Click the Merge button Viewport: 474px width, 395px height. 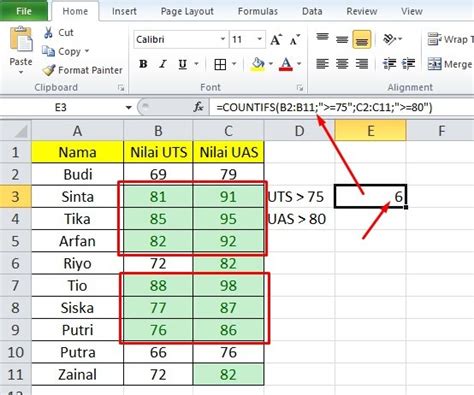coord(450,64)
